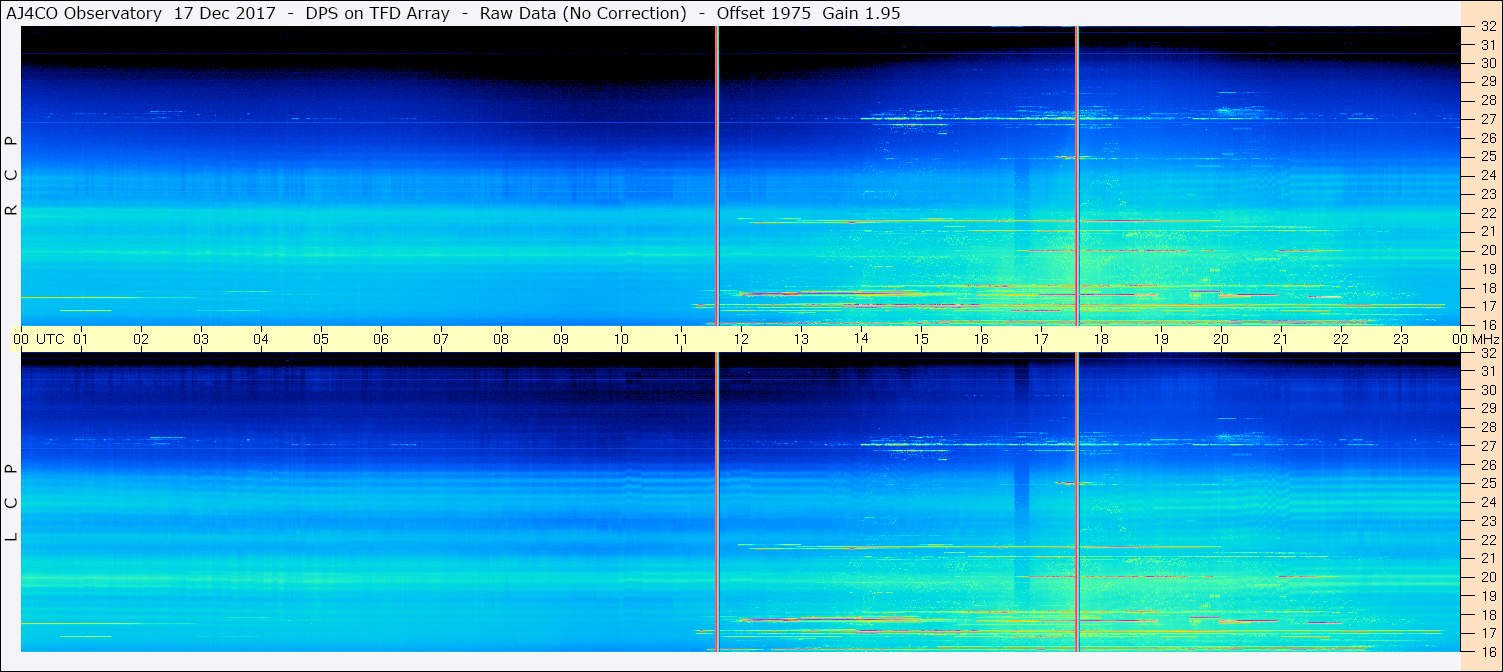The image size is (1503, 672).
Task: Click 29 MHz label on LCP frequency scale
Action: (x=1488, y=408)
